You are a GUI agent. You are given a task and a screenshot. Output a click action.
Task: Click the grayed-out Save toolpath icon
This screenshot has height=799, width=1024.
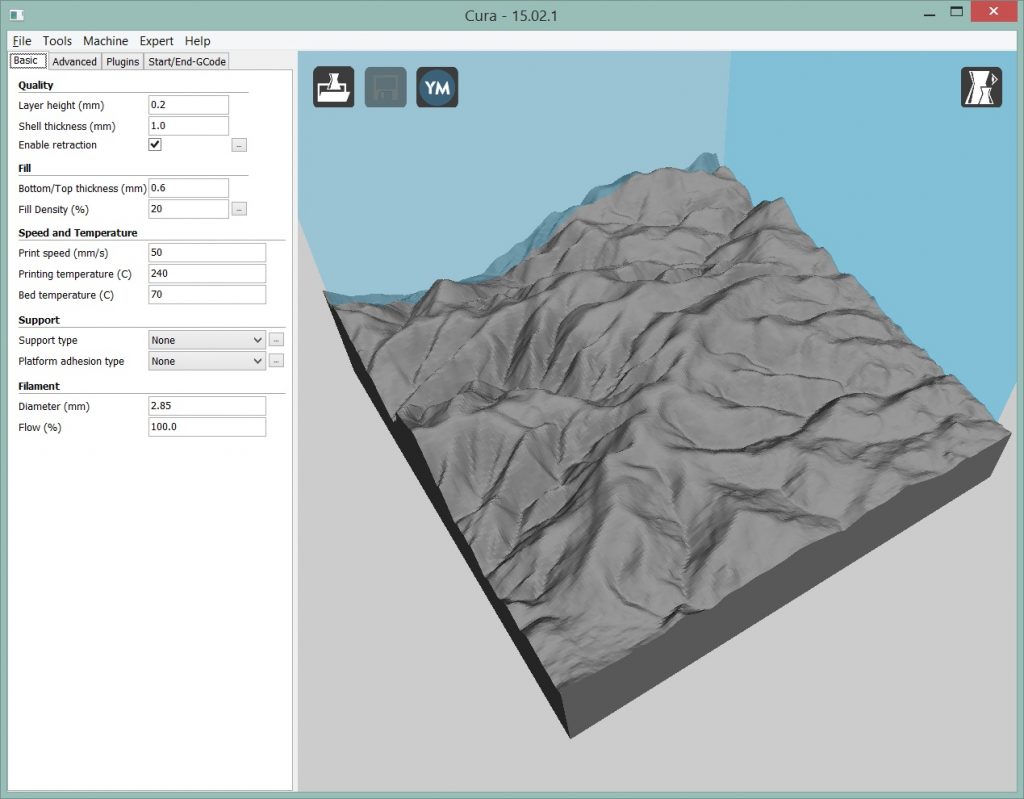pyautogui.click(x=385, y=88)
